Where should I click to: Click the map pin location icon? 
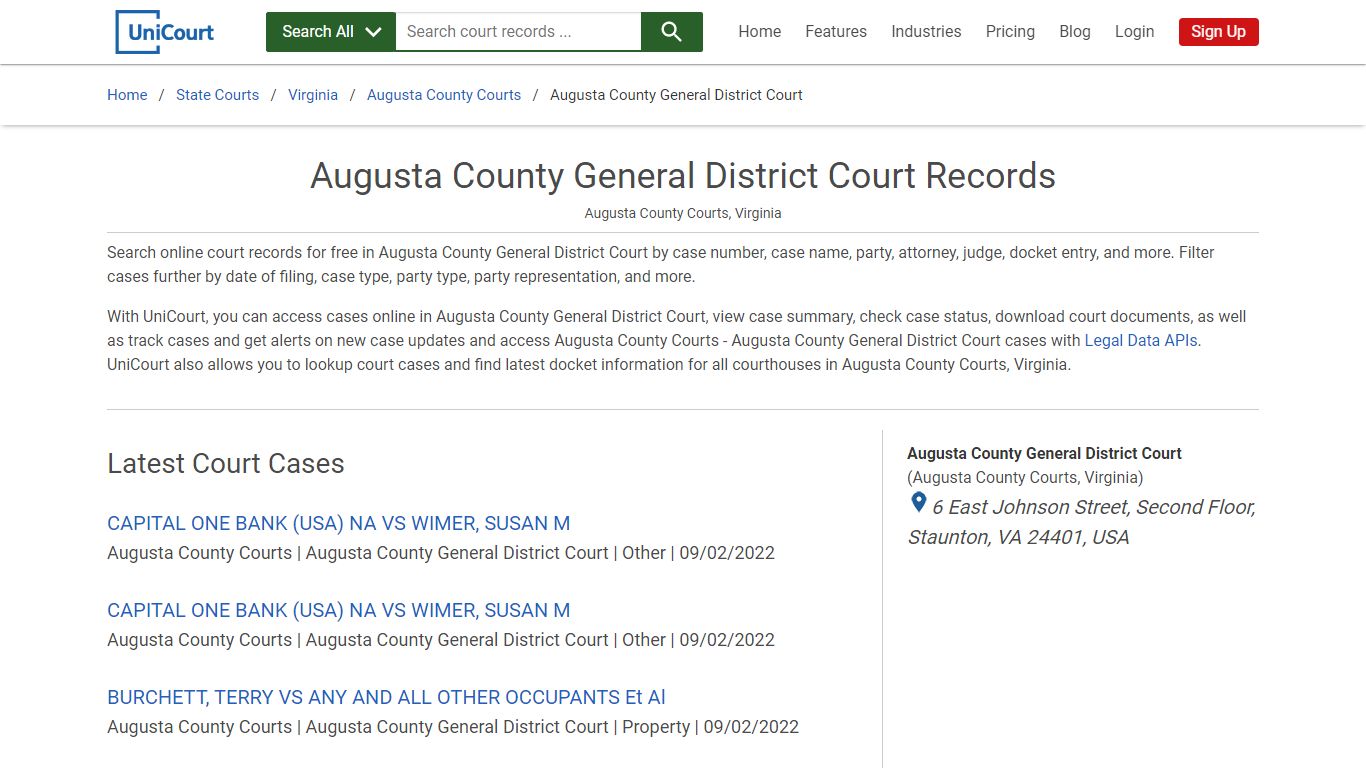click(918, 503)
